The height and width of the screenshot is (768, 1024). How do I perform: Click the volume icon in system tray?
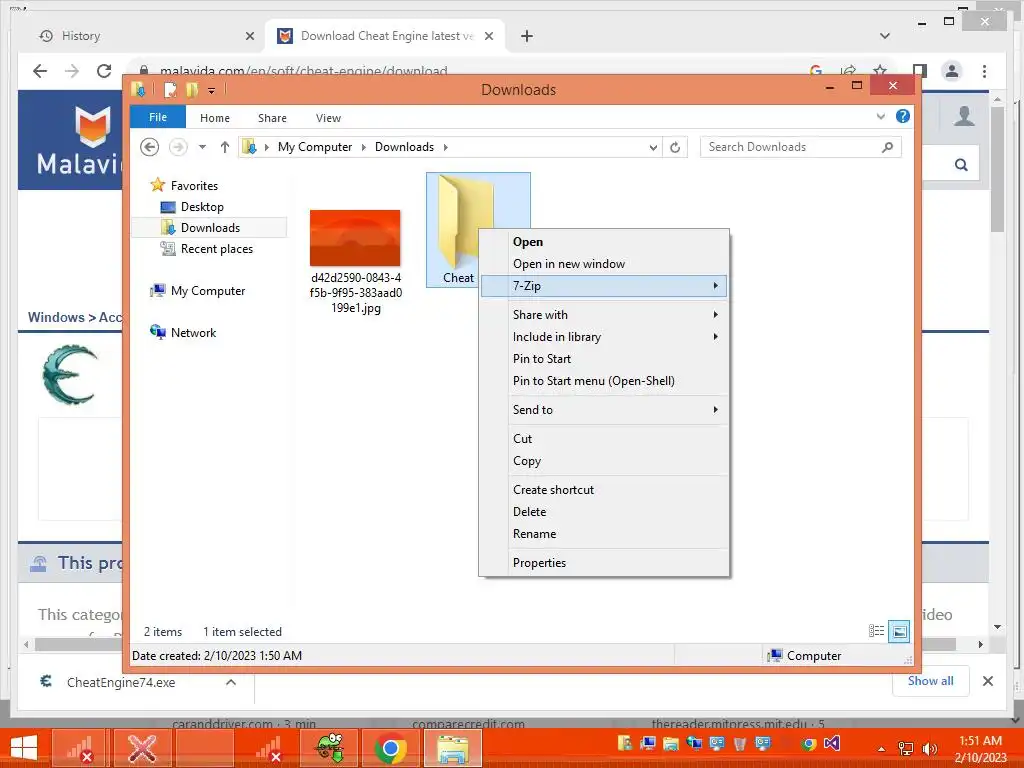point(929,748)
